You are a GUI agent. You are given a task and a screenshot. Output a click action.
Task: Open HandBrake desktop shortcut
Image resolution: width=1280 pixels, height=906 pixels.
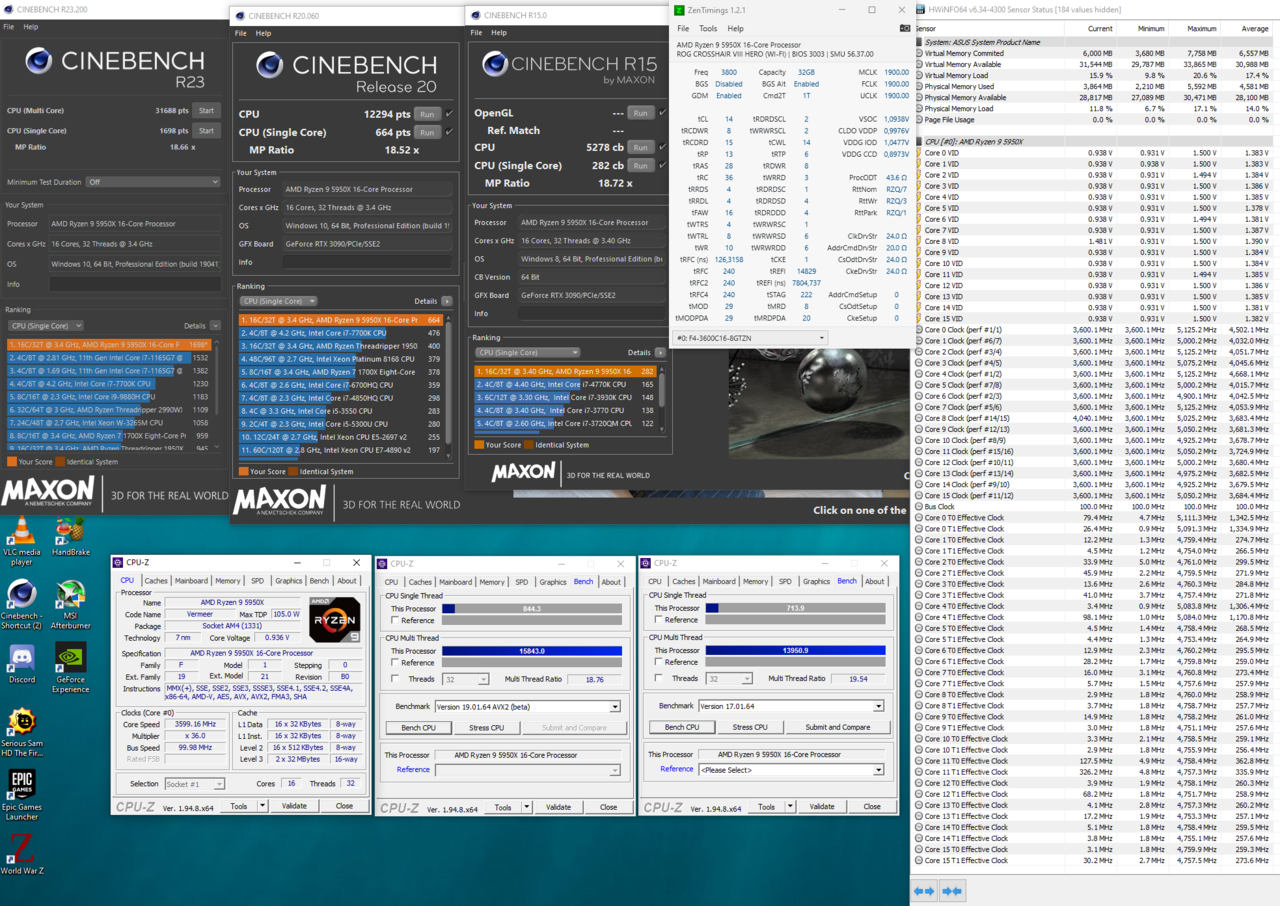71,536
